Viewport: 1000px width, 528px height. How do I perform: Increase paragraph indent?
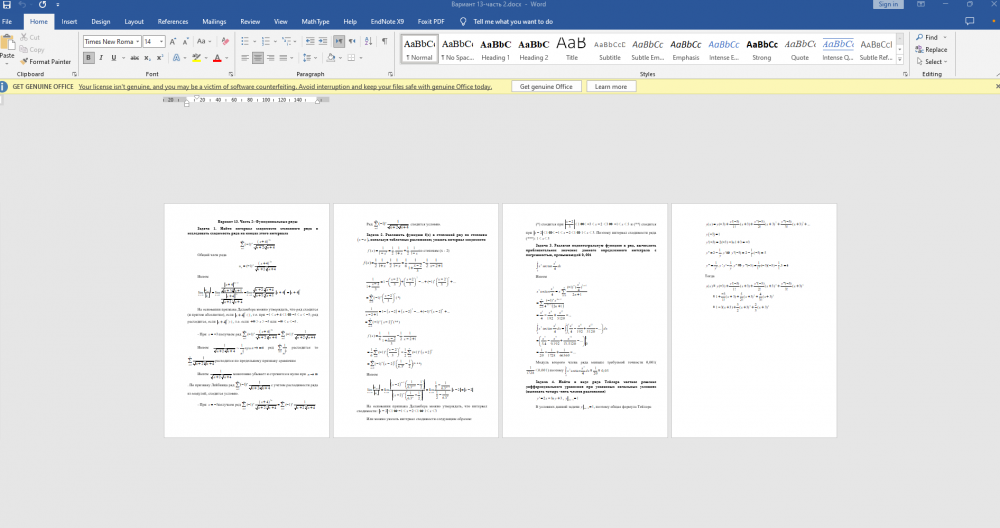[323, 41]
